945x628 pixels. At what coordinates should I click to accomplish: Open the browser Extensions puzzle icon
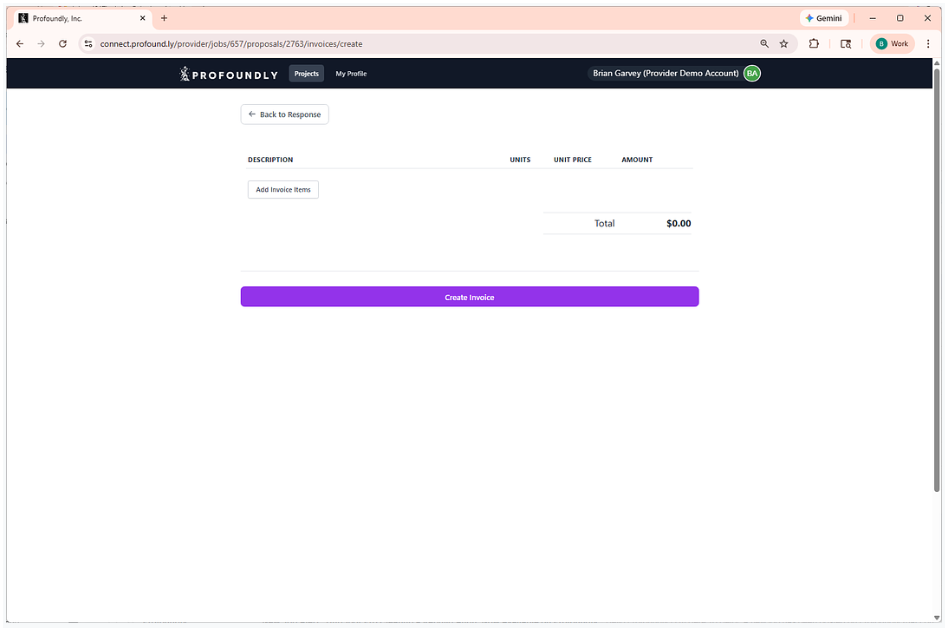click(x=813, y=44)
